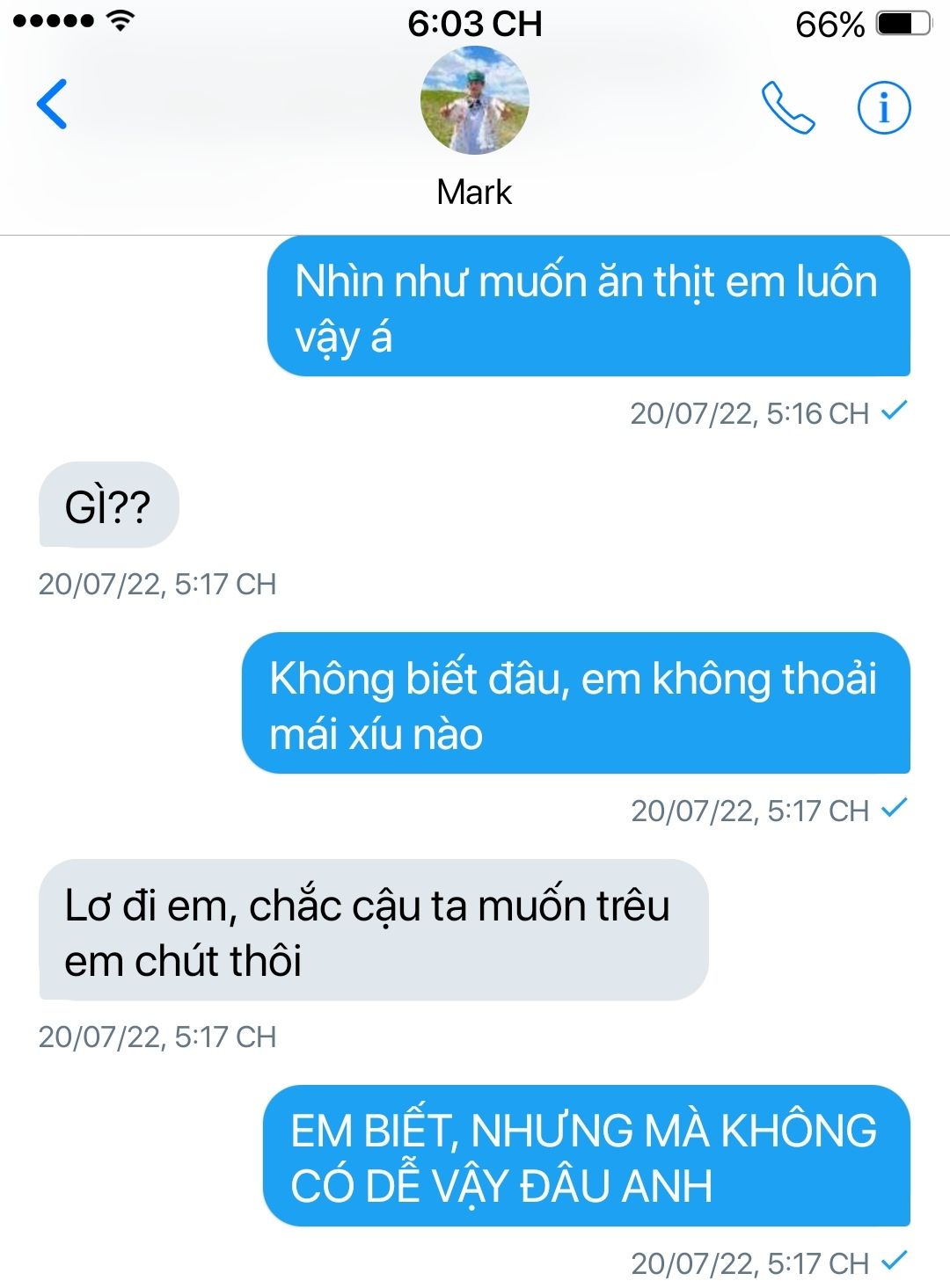Tap the 6:03 CH clock
The height and width of the screenshot is (1288, 950).
tap(475, 24)
